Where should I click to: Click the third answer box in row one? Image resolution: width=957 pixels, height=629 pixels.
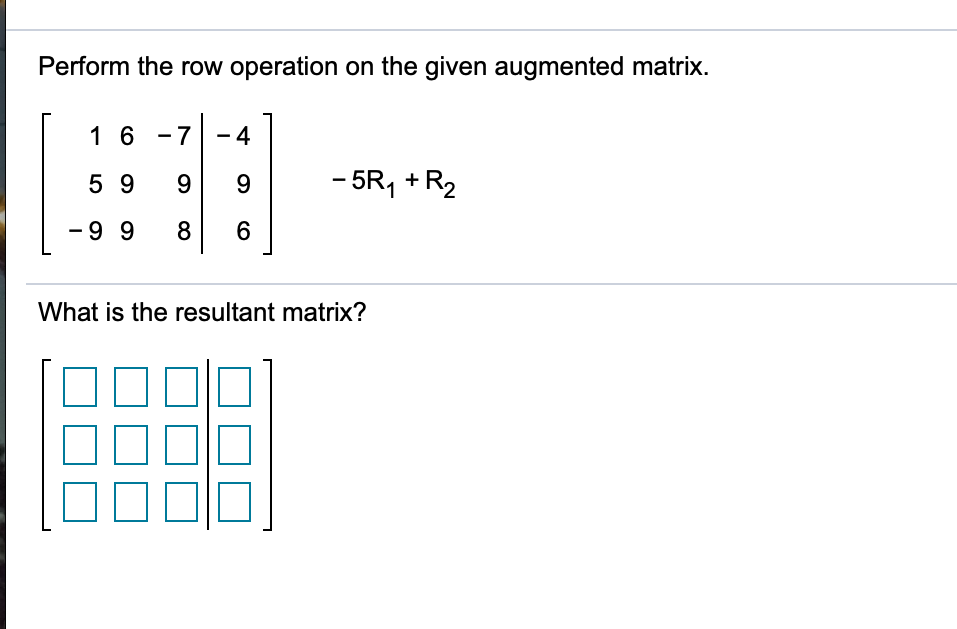point(179,388)
